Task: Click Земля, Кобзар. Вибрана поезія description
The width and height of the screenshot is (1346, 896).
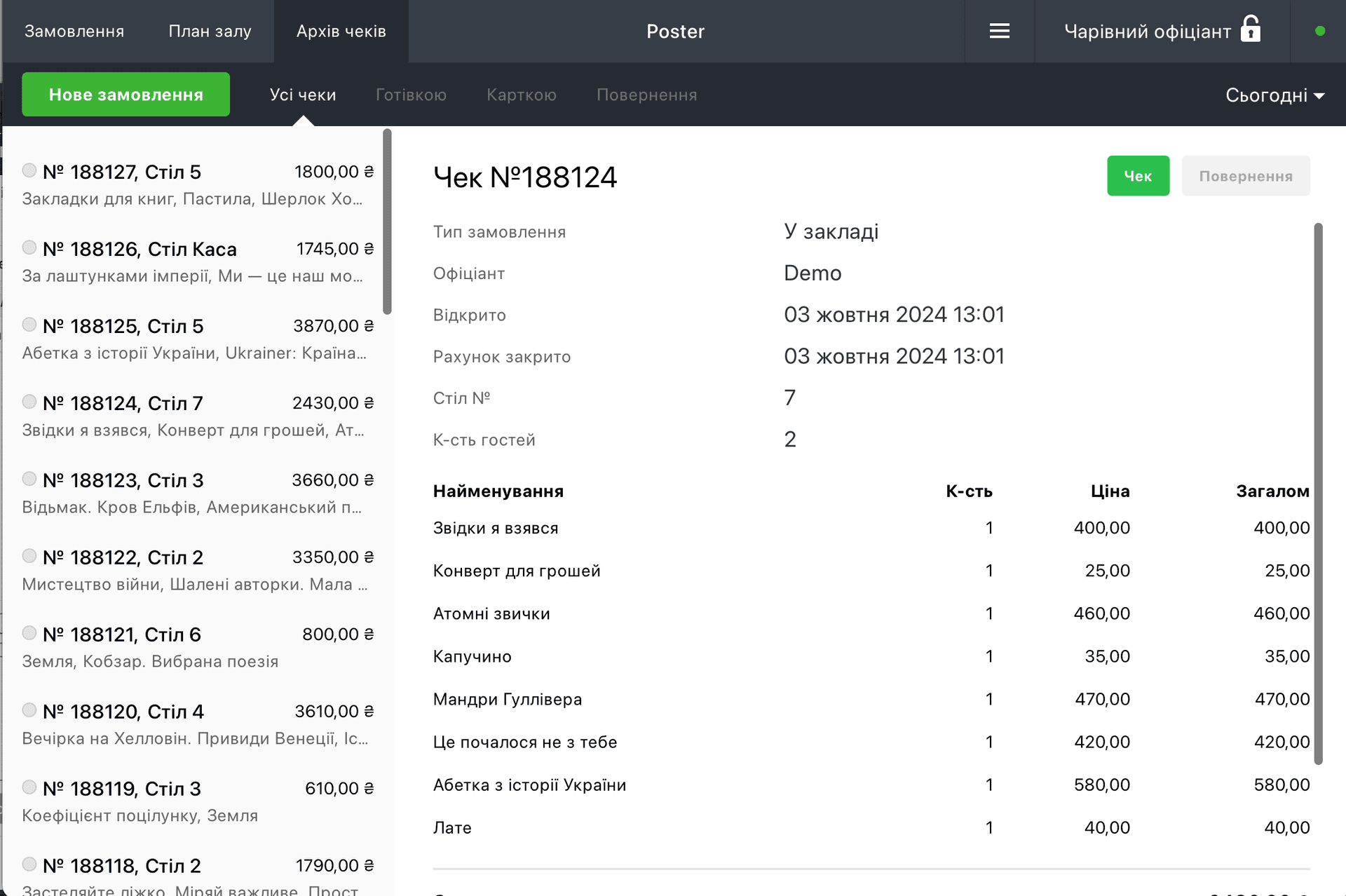Action: click(150, 661)
